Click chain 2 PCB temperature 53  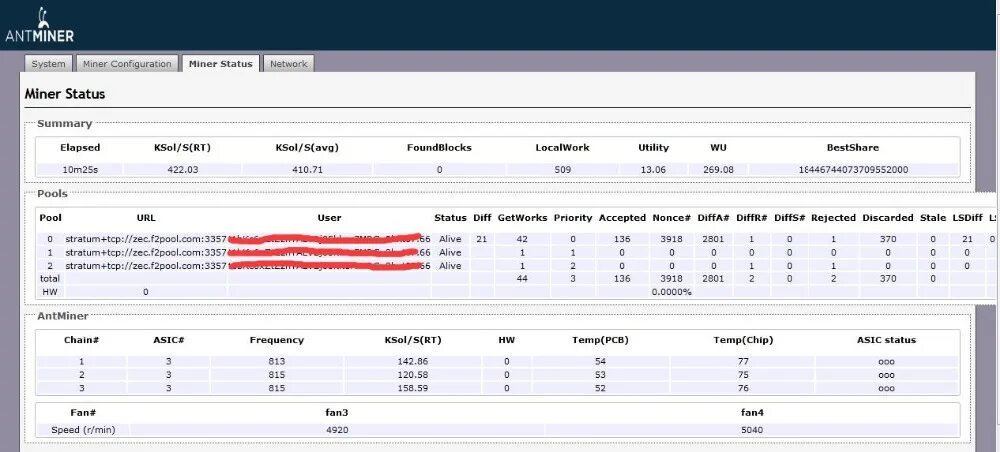[x=600, y=374]
